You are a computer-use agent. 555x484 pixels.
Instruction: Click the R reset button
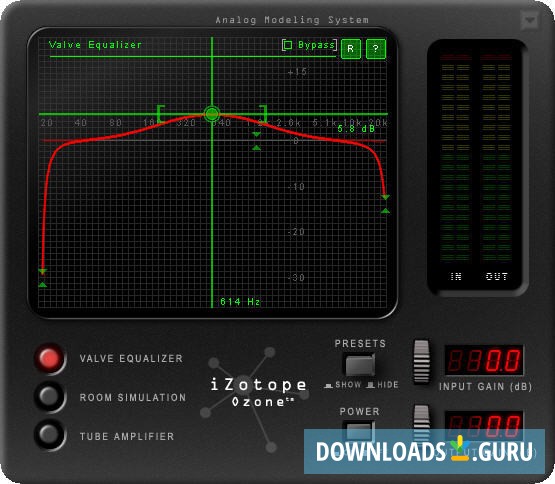(350, 49)
